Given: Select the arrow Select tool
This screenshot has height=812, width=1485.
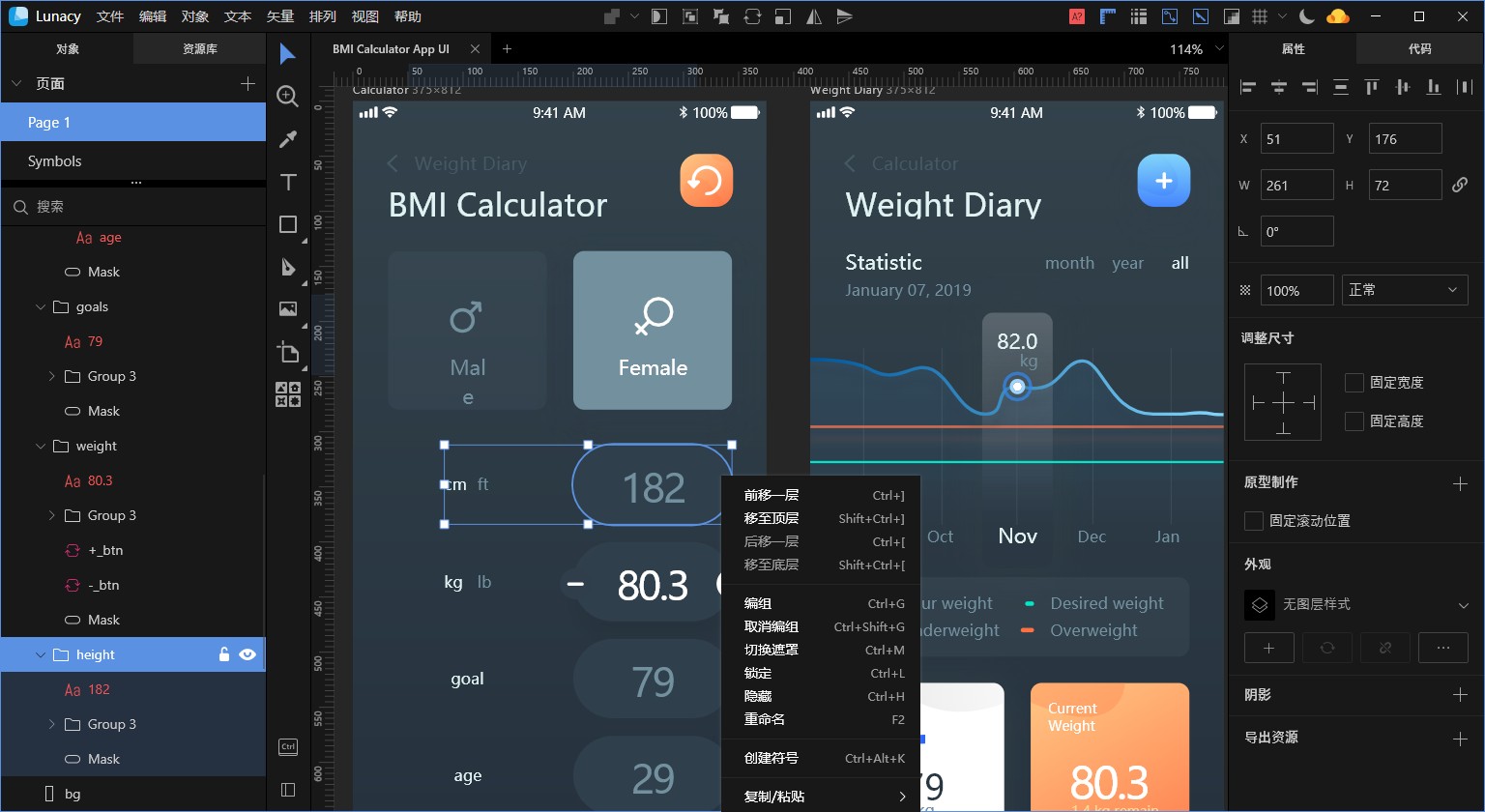Looking at the screenshot, I should pyautogui.click(x=287, y=54).
